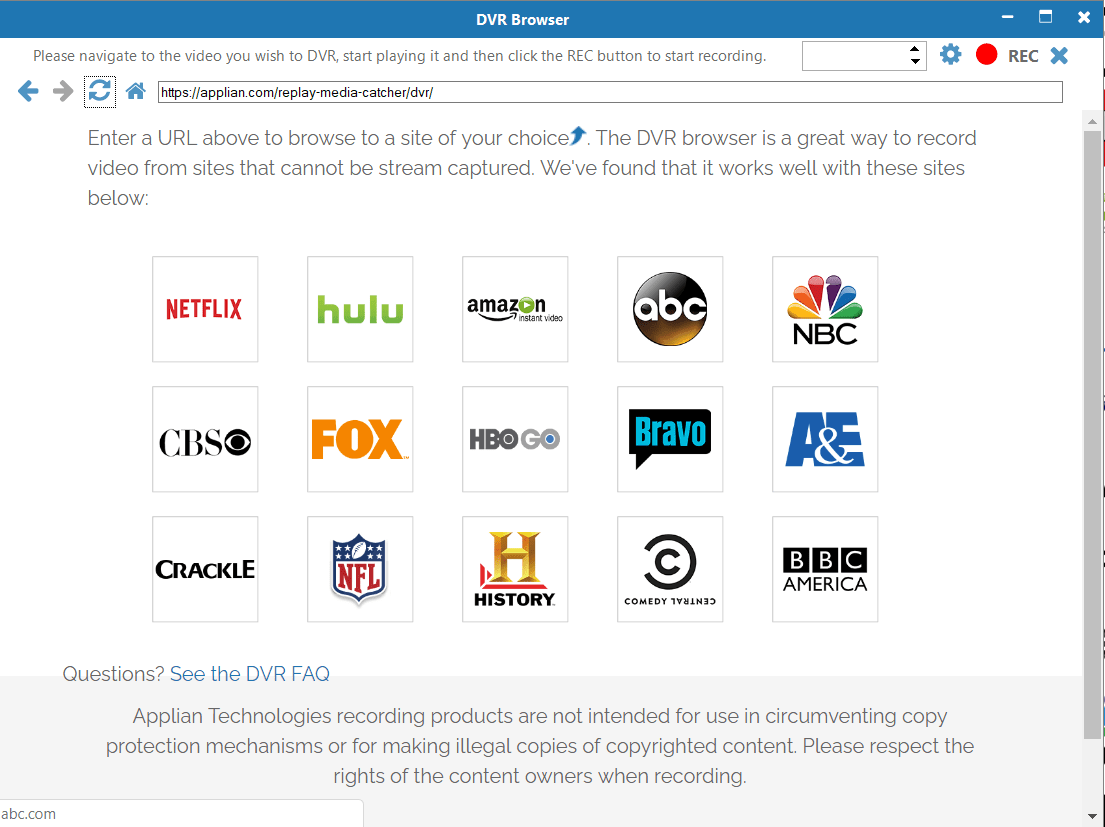Image resolution: width=1105 pixels, height=827 pixels.
Task: Increase the spinner value with up arrow
Action: pos(915,49)
